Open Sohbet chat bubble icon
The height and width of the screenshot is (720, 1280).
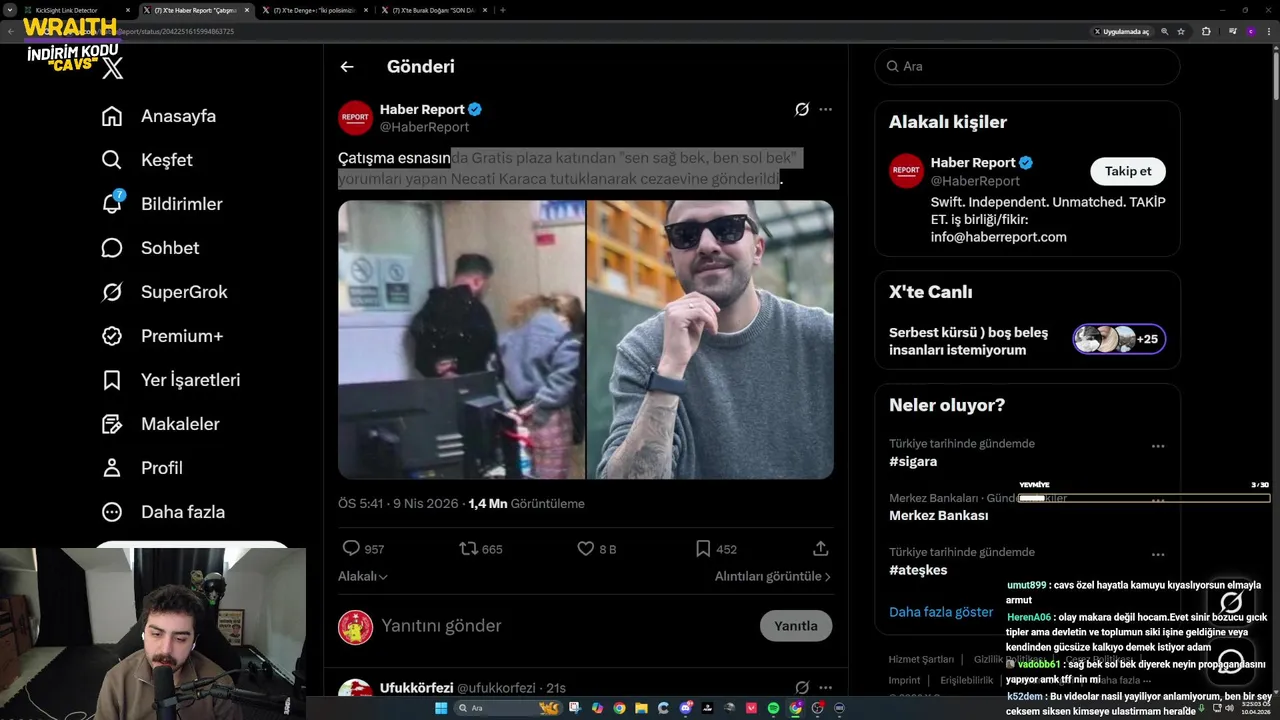(112, 248)
